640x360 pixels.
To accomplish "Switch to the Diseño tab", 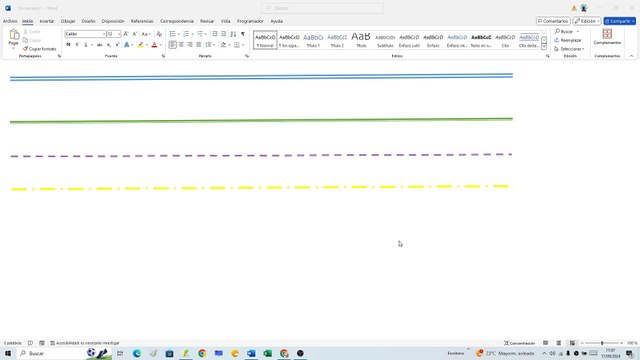I will tap(89, 21).
